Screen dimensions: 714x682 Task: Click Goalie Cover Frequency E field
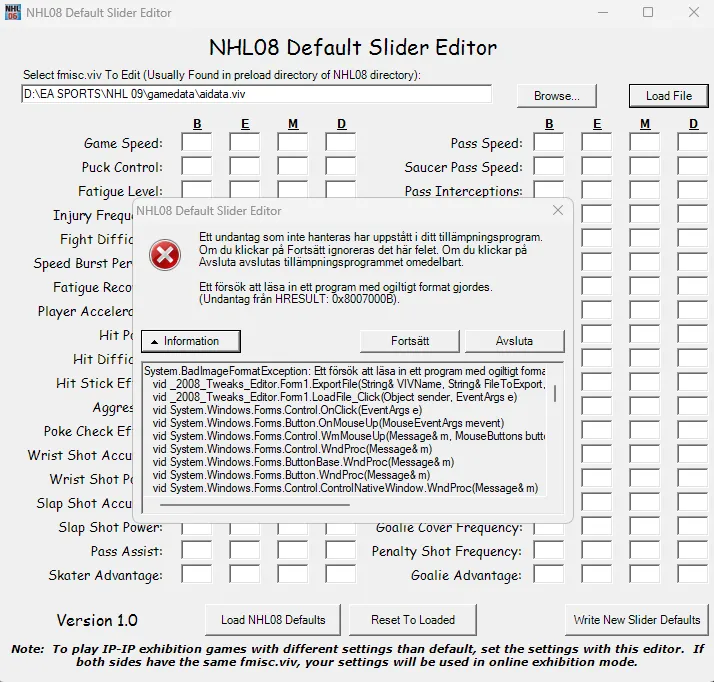point(597,527)
